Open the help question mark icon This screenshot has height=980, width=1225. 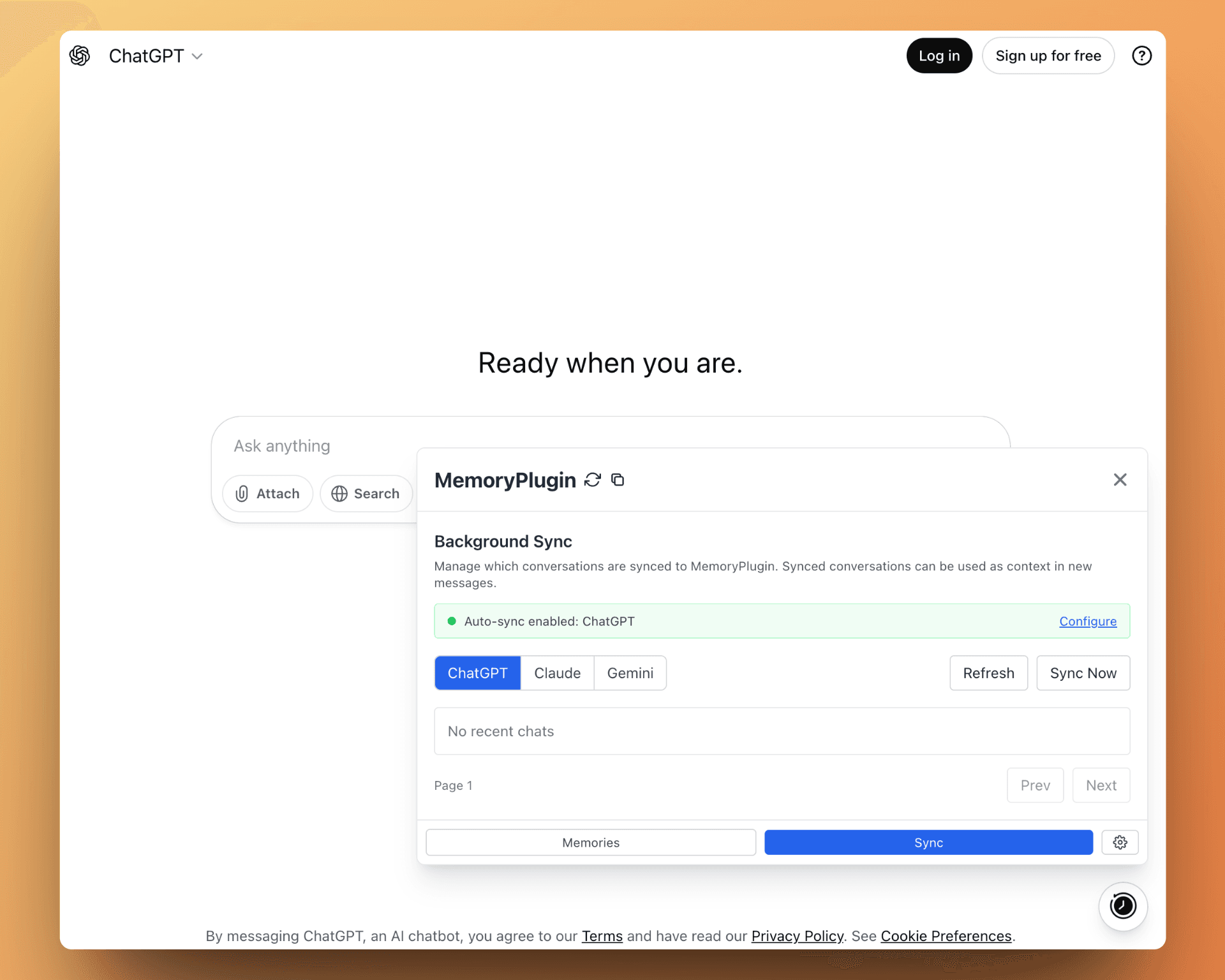(x=1141, y=56)
